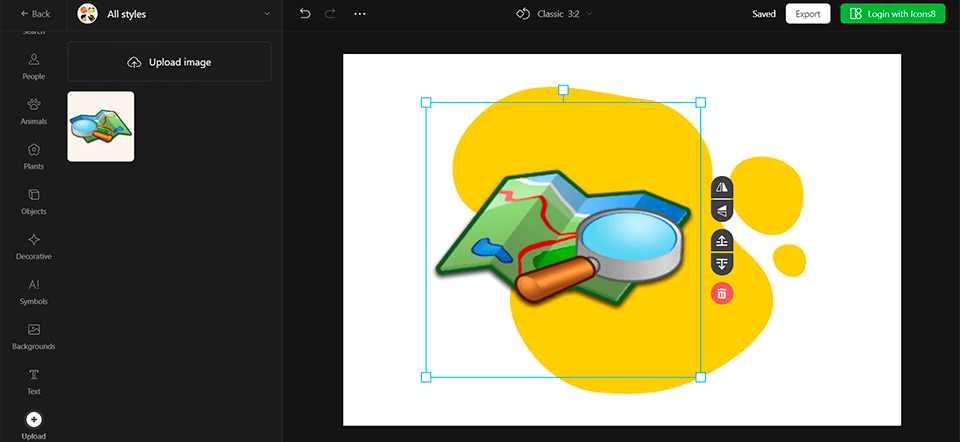Go back using the Back button
Screen dimensions: 960x442
[x=35, y=13]
